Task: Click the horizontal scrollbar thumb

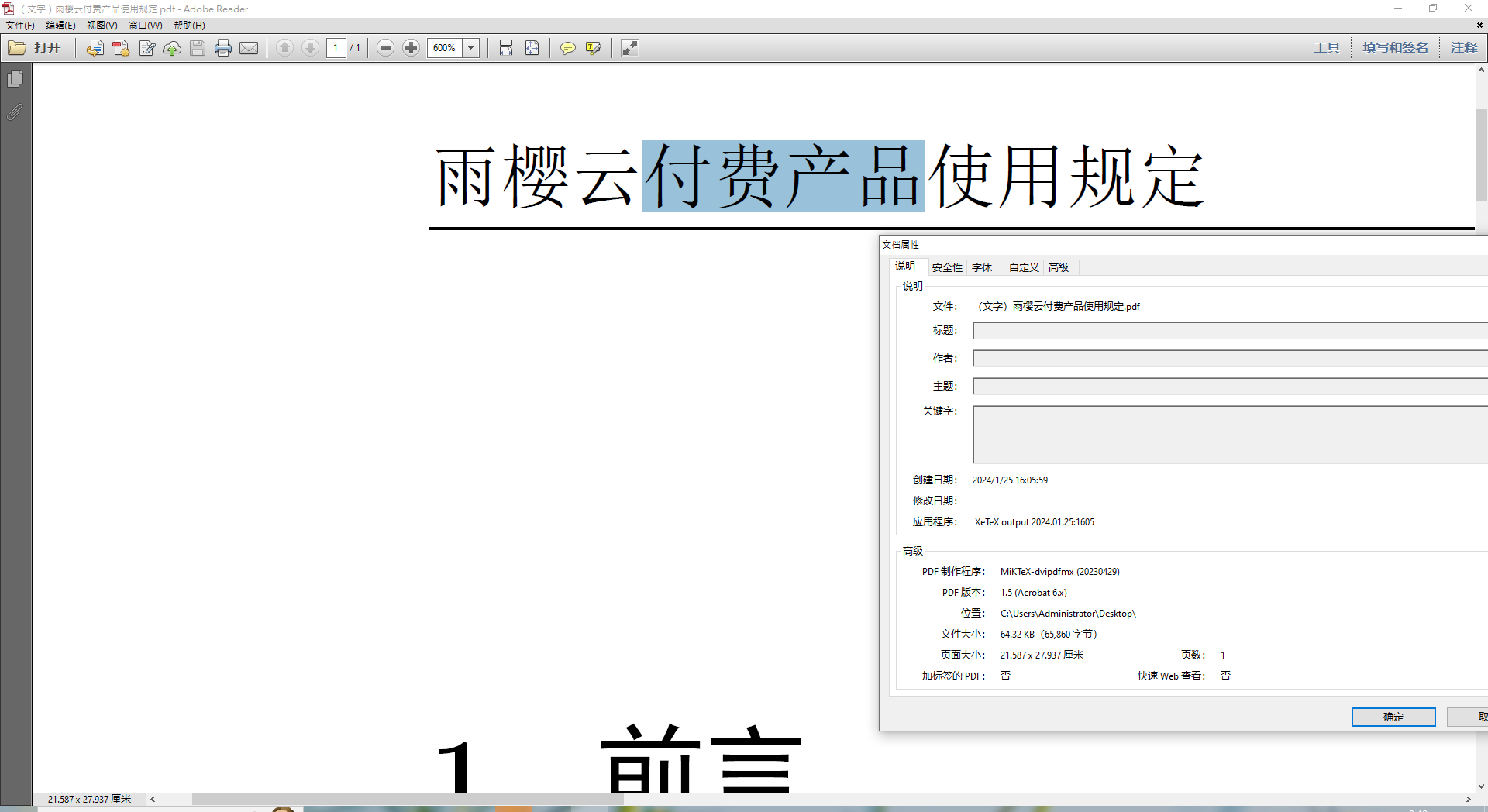Action: (408, 799)
